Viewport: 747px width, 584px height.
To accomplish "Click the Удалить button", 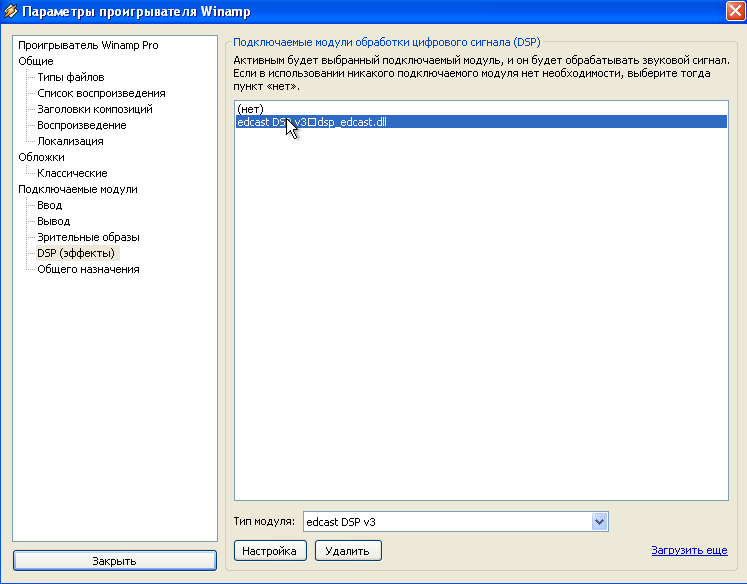I will [x=348, y=551].
